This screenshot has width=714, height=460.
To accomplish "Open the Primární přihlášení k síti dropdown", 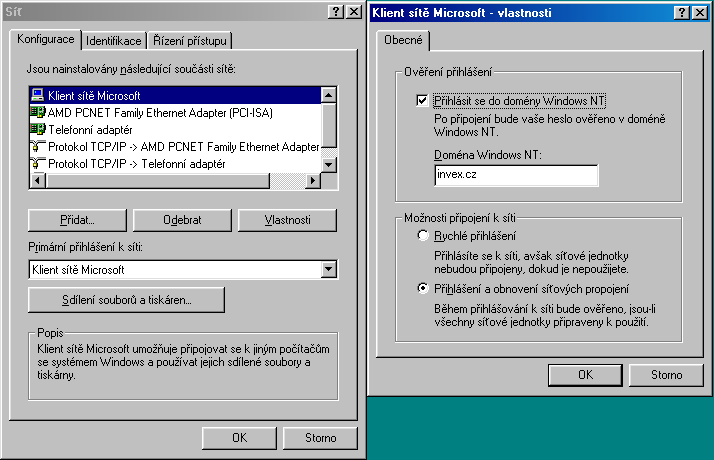I will tap(328, 269).
